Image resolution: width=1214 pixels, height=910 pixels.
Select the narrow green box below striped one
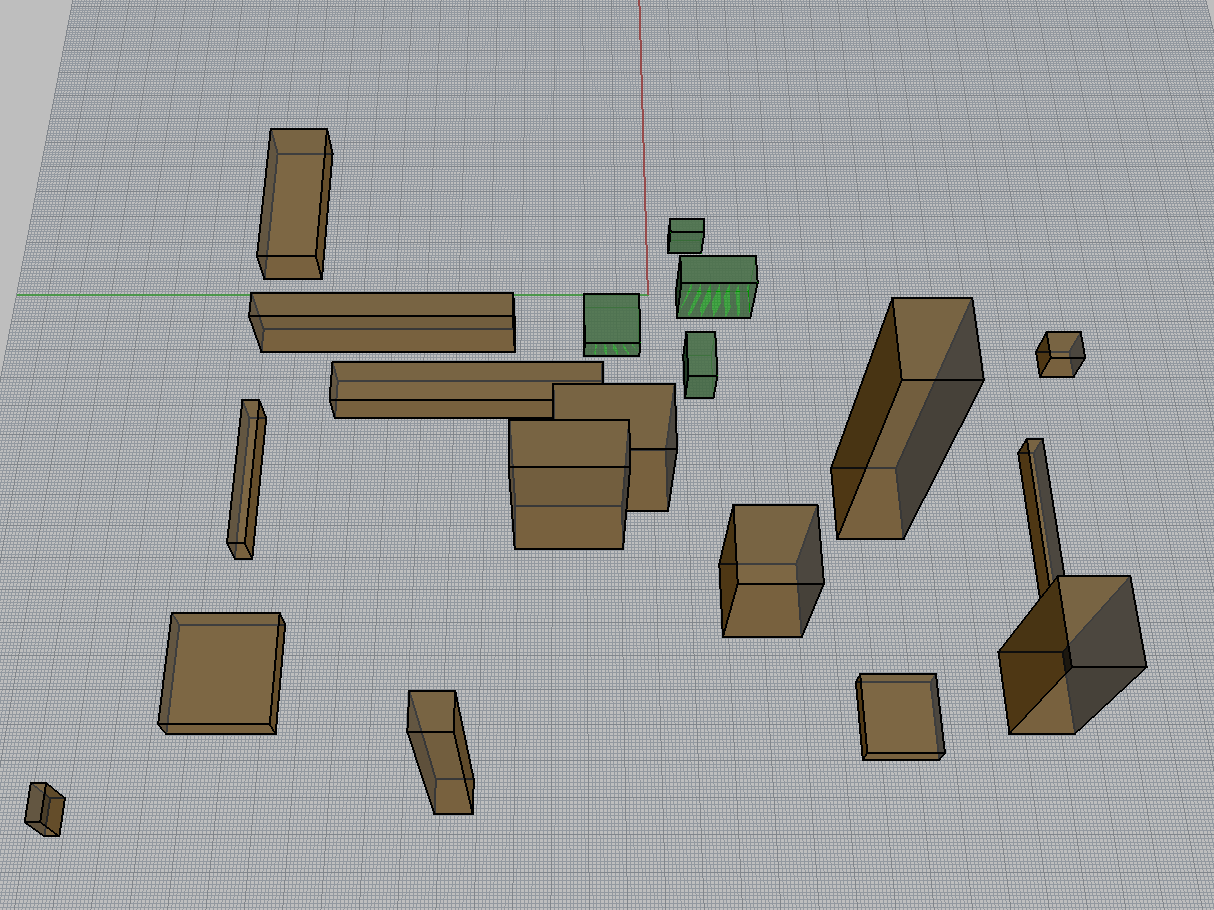click(x=700, y=365)
